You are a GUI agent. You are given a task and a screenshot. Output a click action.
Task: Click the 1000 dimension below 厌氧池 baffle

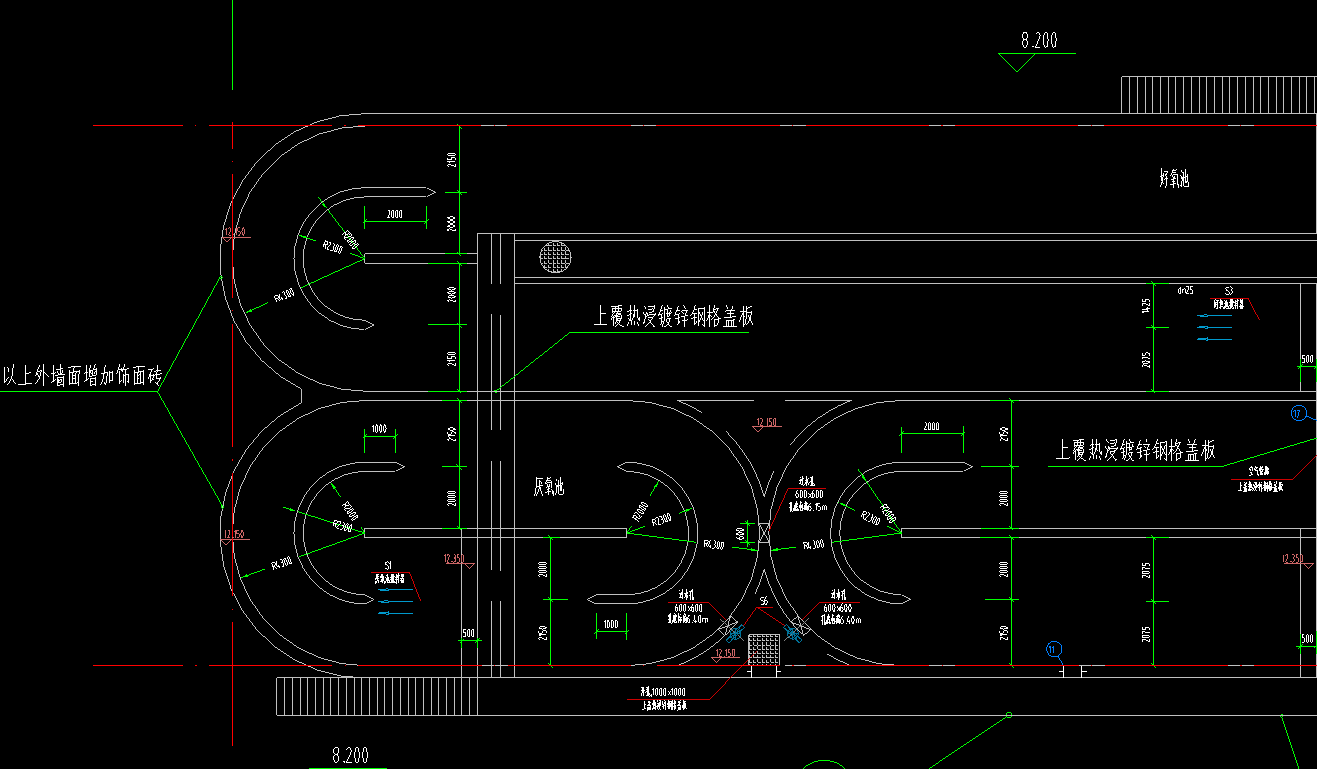[x=611, y=624]
